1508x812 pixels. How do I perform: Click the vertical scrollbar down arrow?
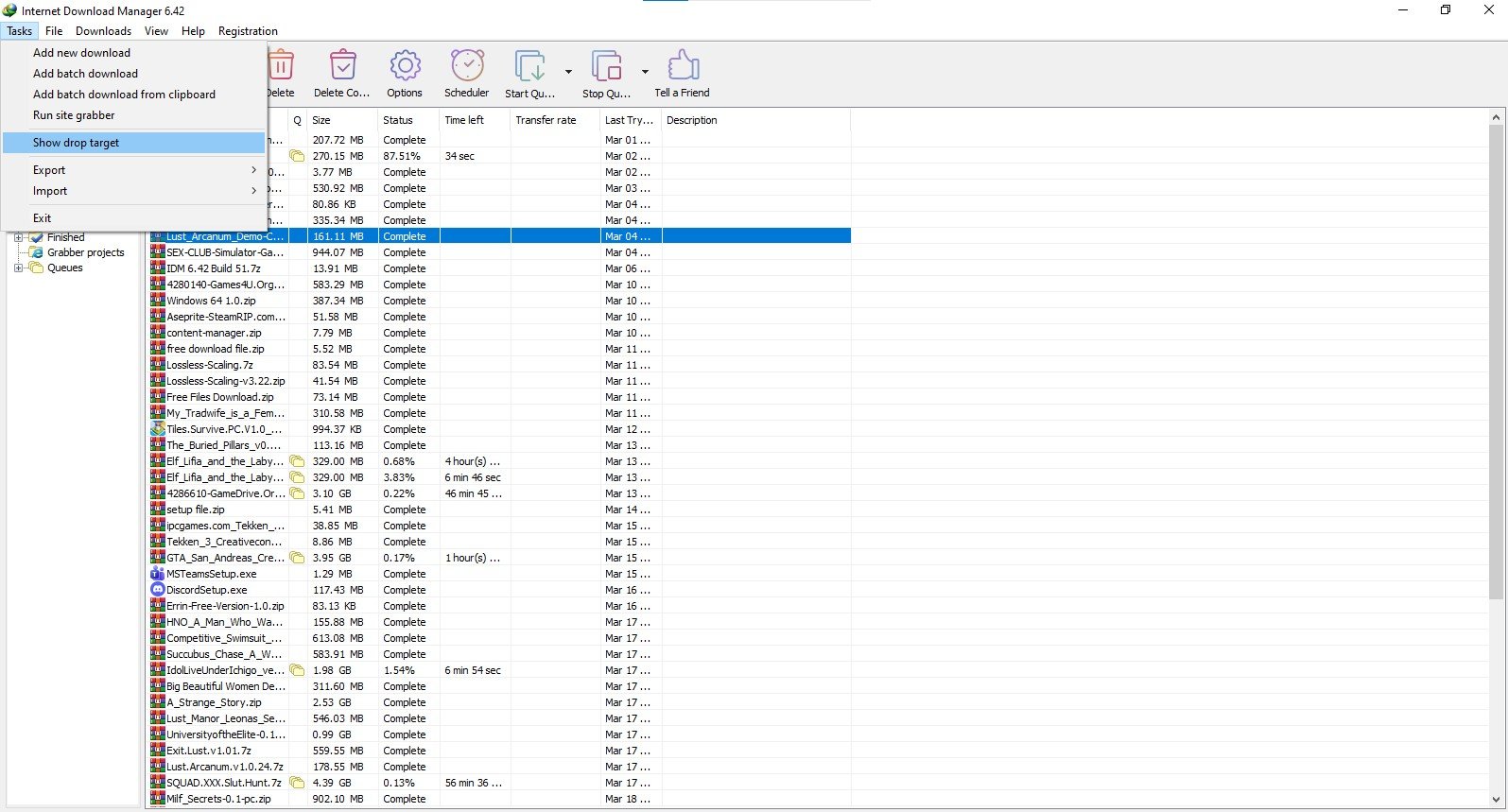[1496, 799]
